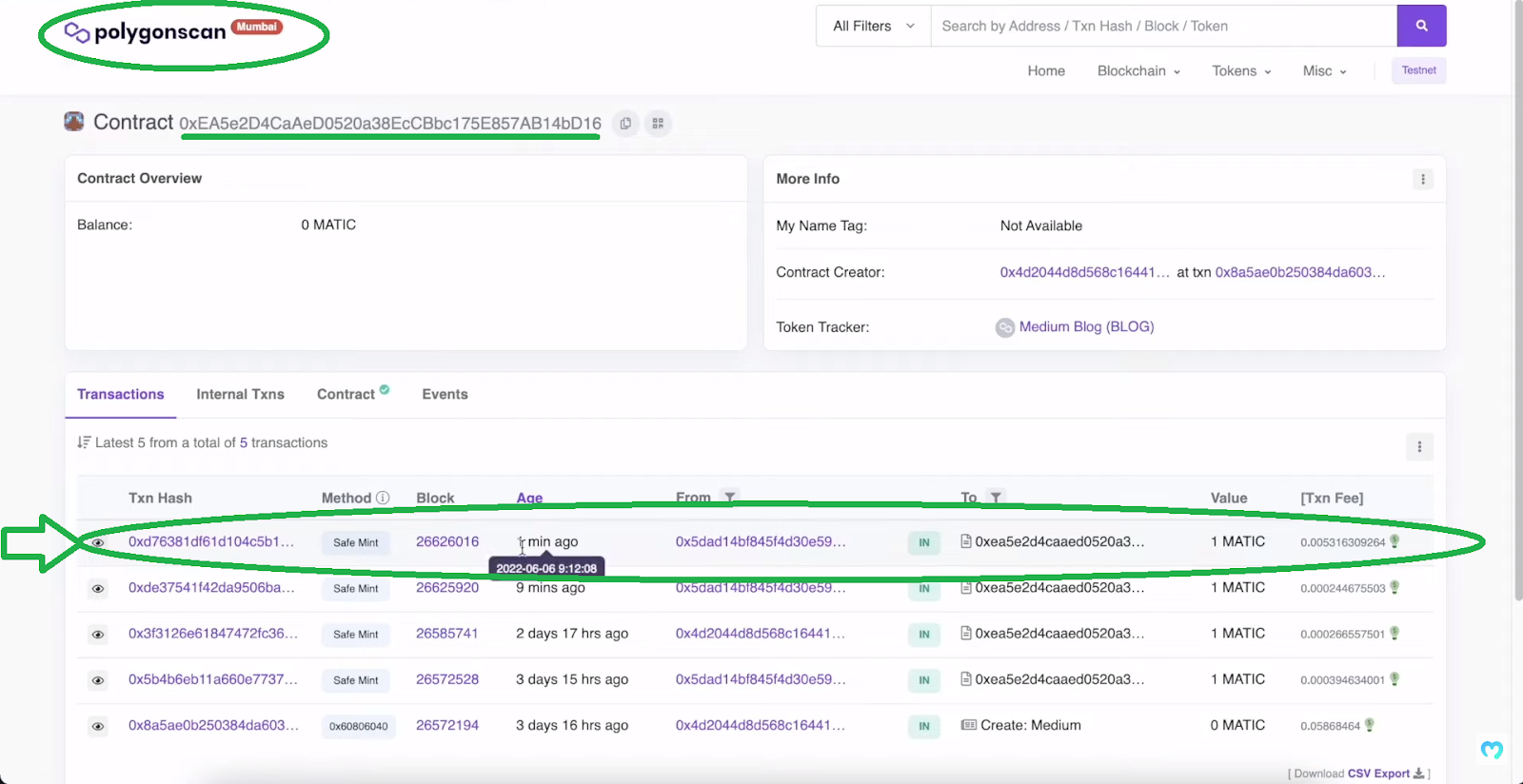1523x784 pixels.
Task: Click the bulb icon by fee 0.000394634001
Action: [1394, 679]
